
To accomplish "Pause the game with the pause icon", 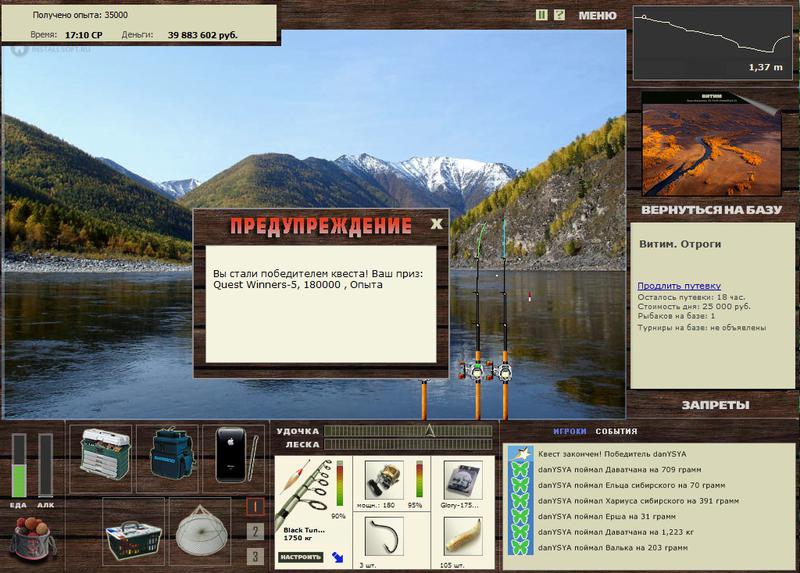I will [x=541, y=15].
